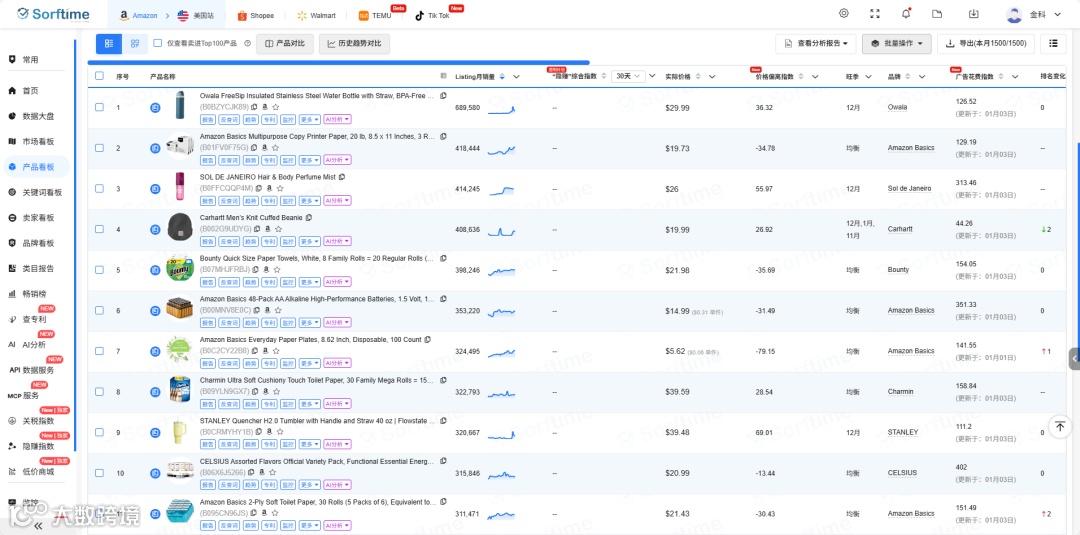Switch to the Shopee platform tab
Viewport: 1080px width, 535px height.
[255, 15]
